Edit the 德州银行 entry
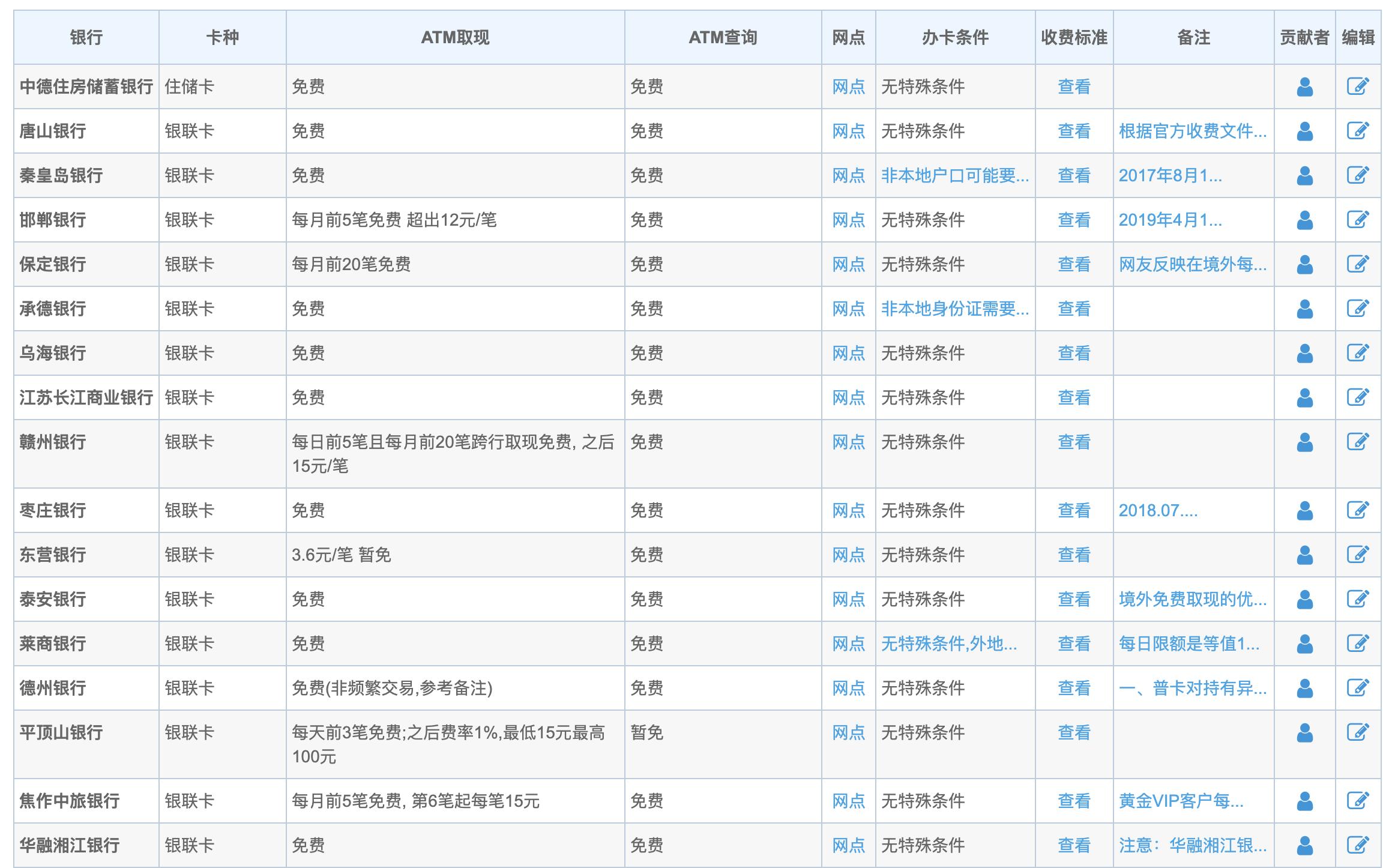 coord(1358,688)
